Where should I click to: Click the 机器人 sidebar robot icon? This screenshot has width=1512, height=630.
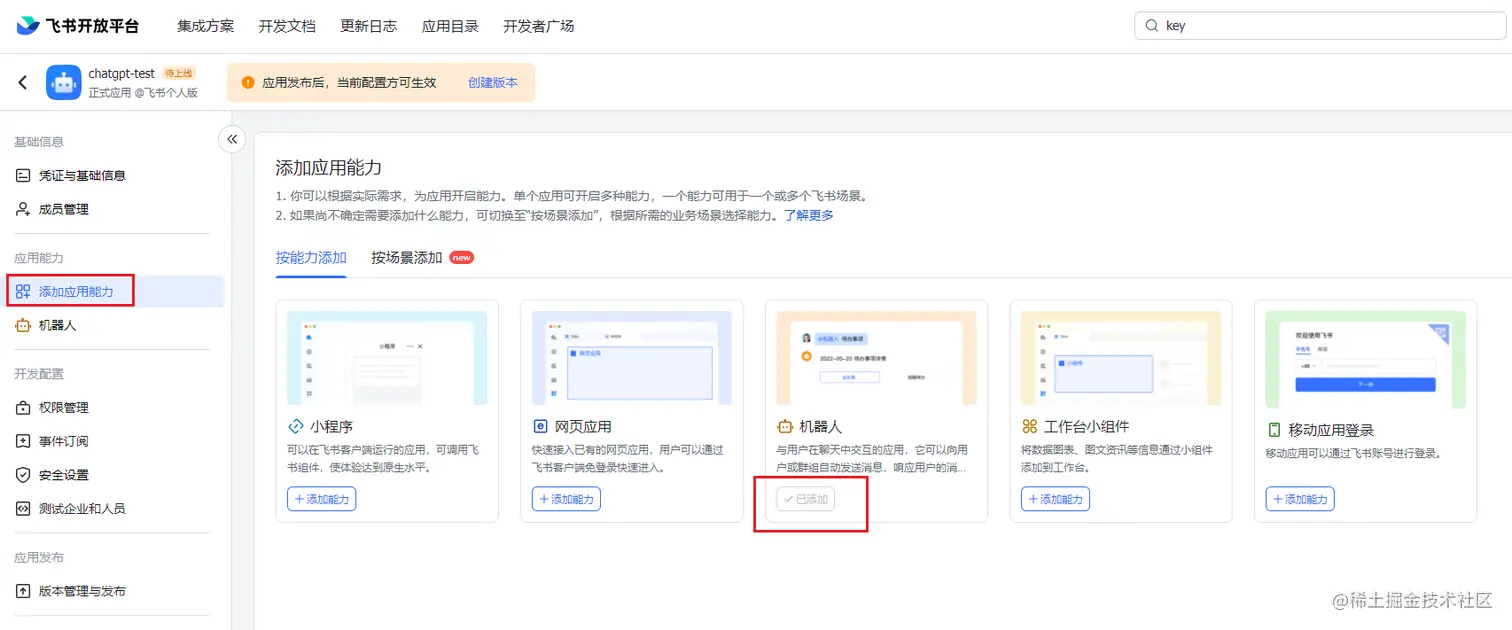tap(23, 325)
